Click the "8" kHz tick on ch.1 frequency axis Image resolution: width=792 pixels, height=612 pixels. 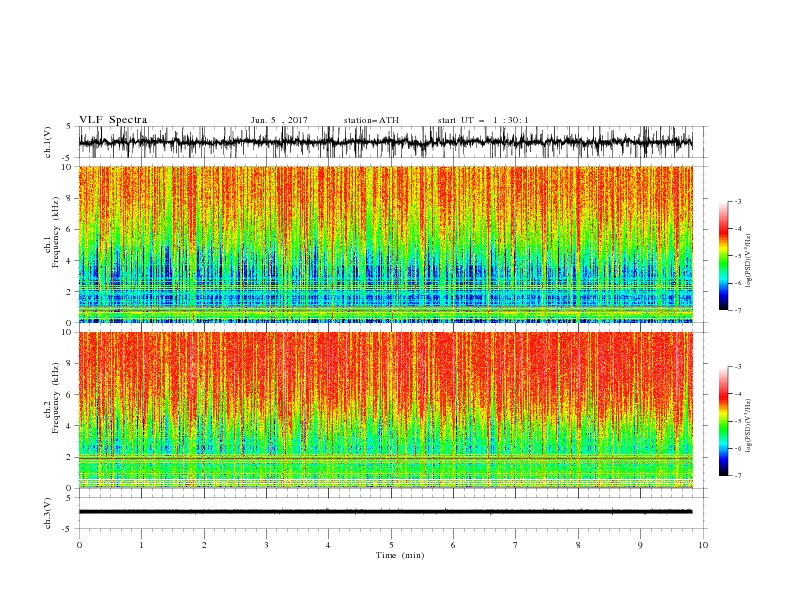(x=70, y=198)
